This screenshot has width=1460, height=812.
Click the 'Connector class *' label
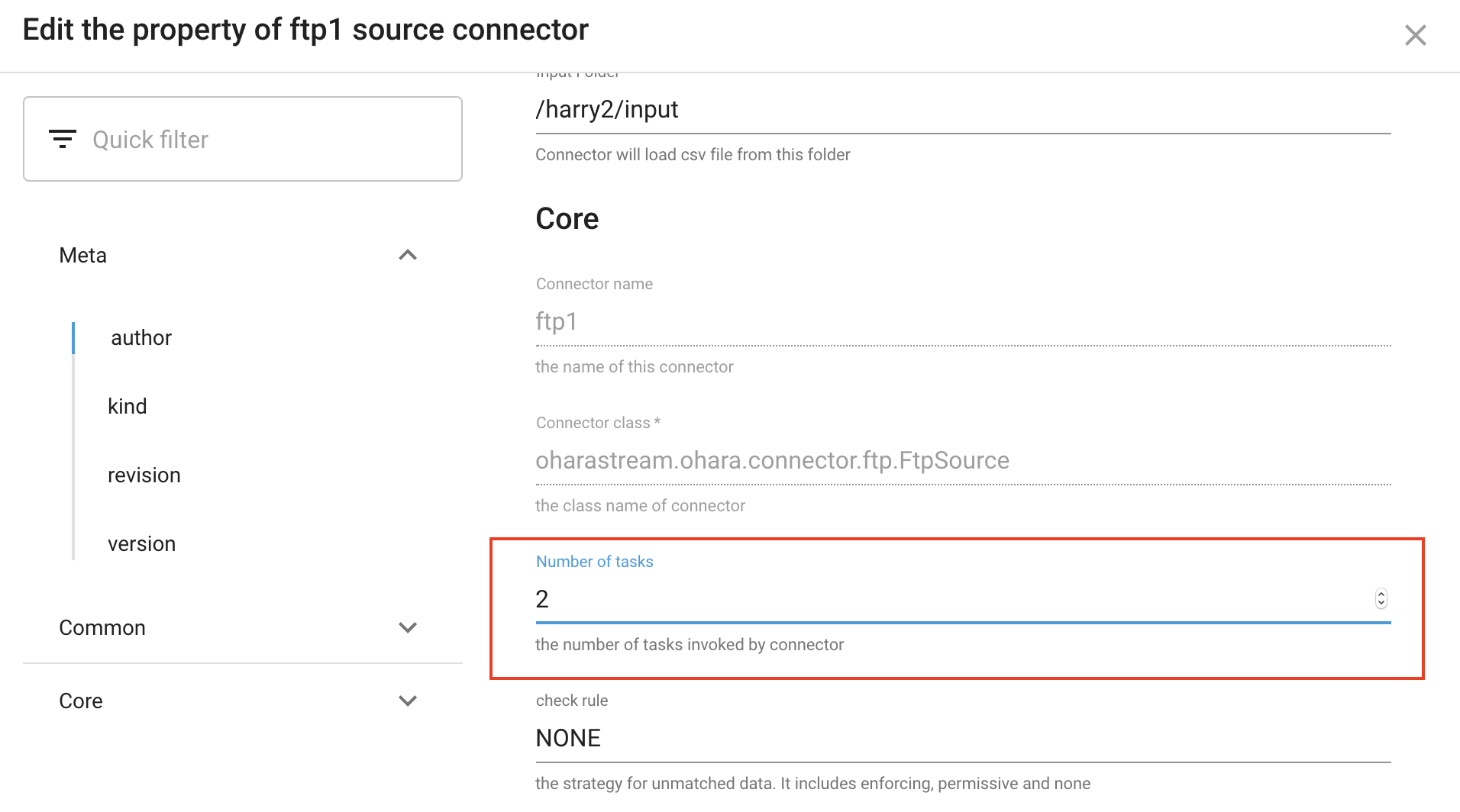[598, 423]
